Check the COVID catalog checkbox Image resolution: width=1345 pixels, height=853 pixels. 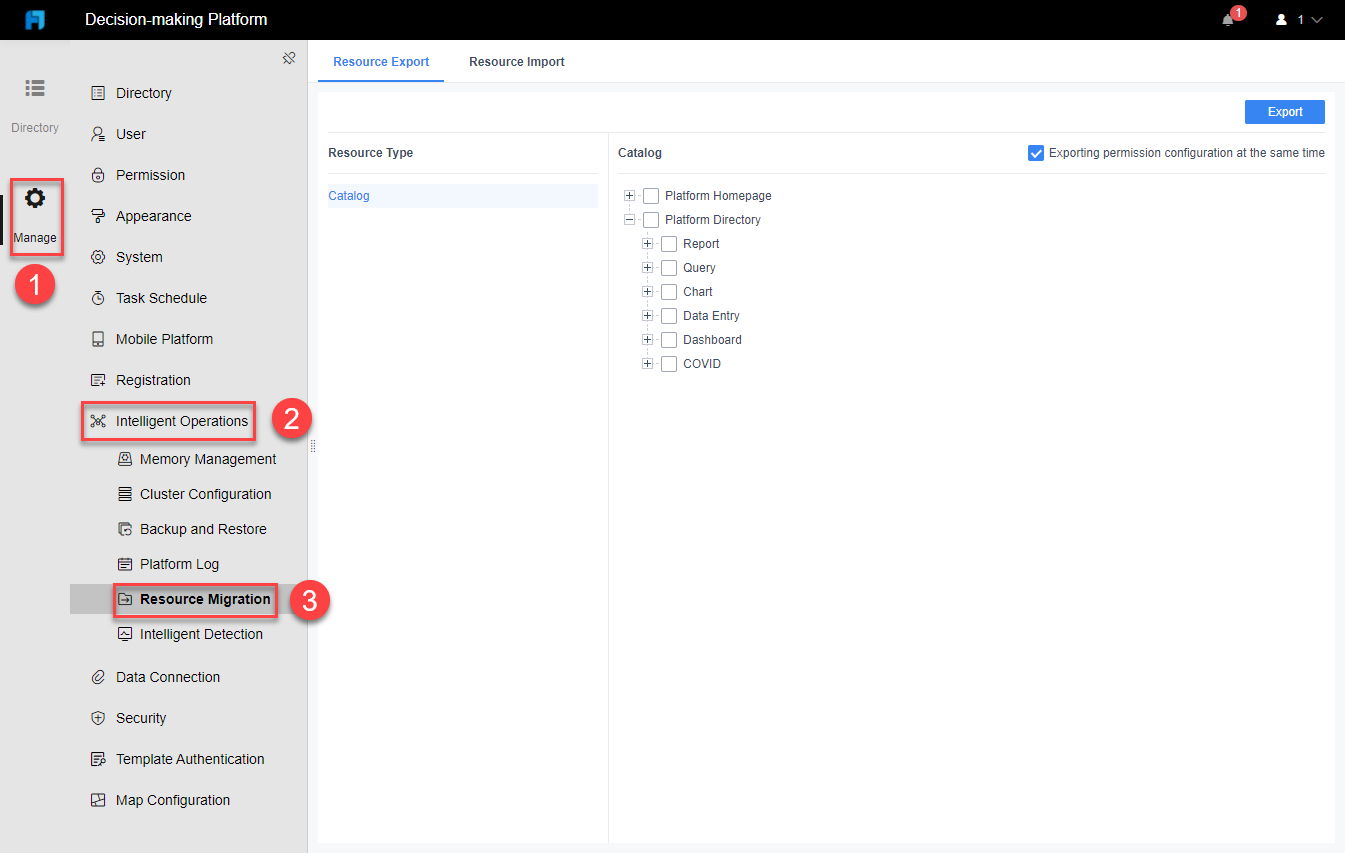point(668,363)
